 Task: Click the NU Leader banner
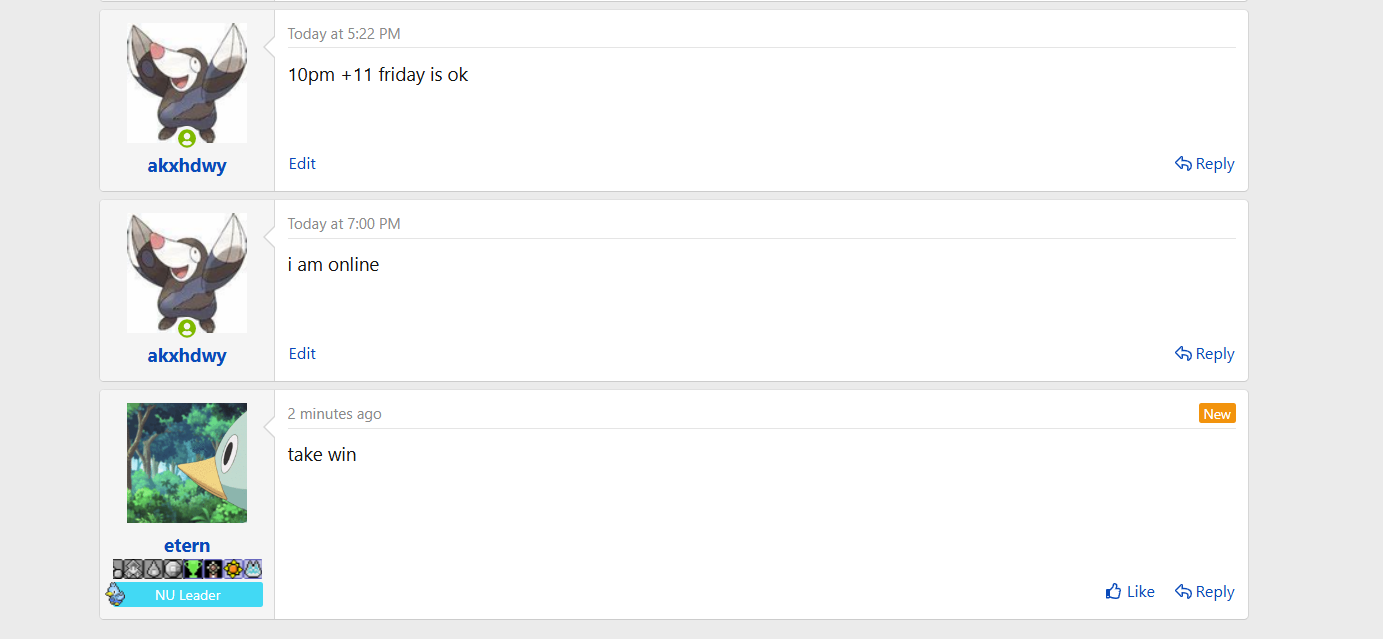(188, 595)
